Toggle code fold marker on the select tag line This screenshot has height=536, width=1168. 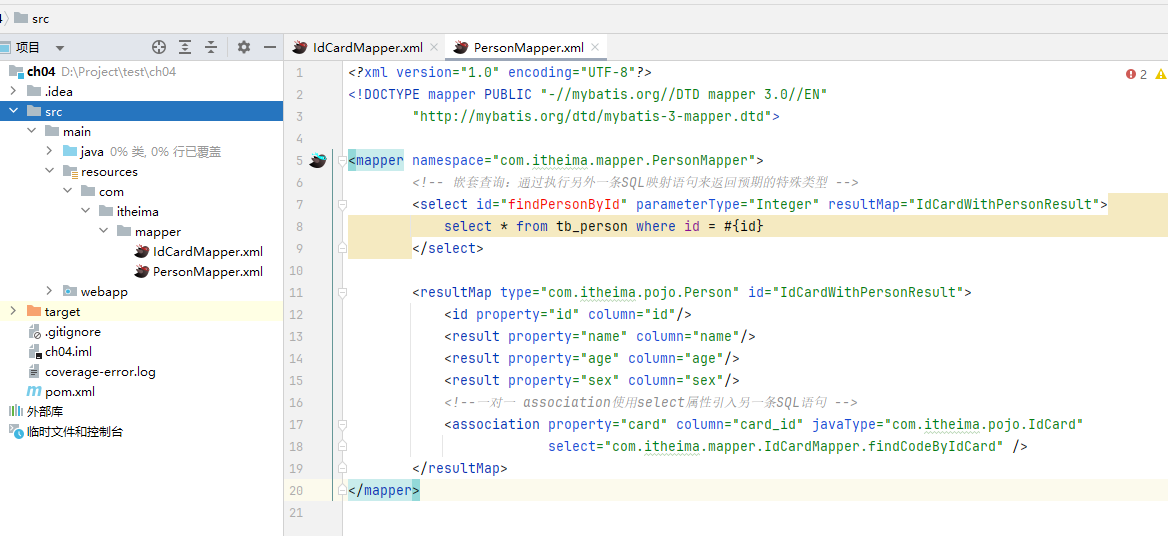(x=342, y=205)
